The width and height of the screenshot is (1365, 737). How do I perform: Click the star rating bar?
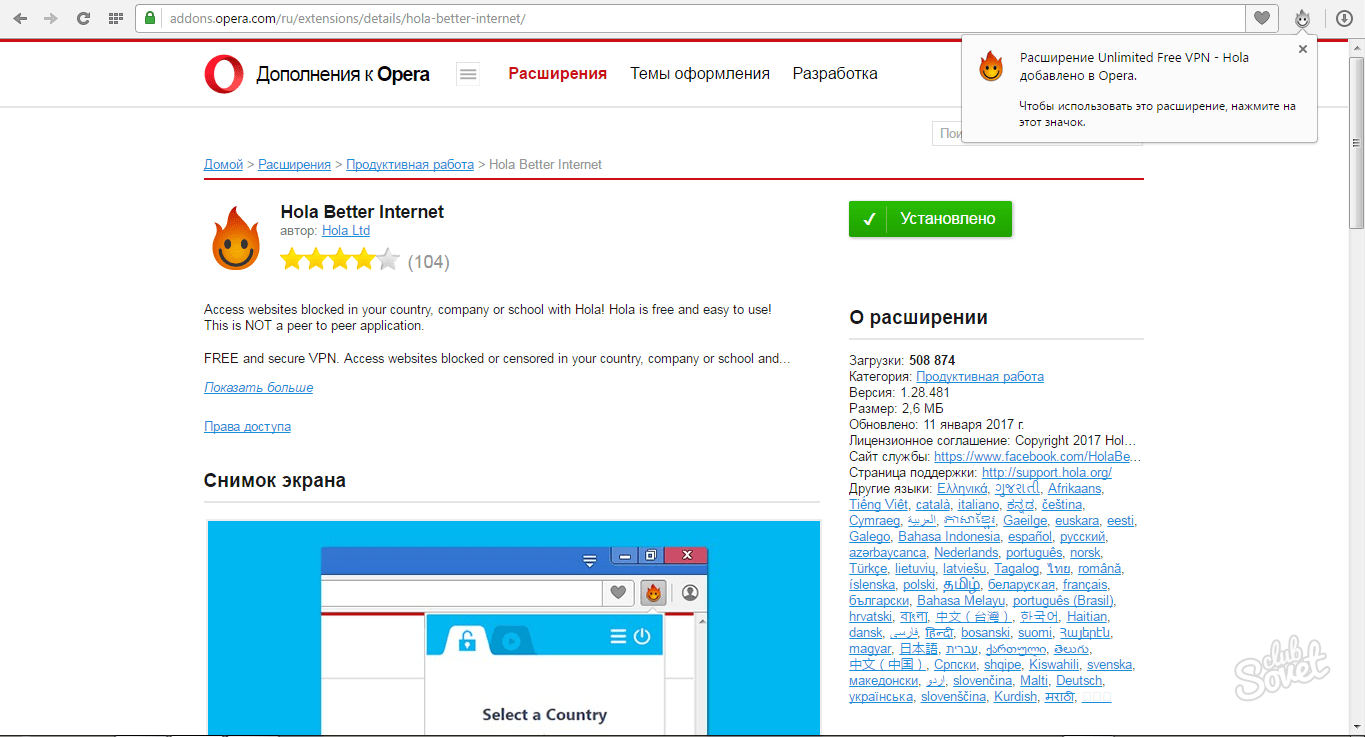pos(340,261)
